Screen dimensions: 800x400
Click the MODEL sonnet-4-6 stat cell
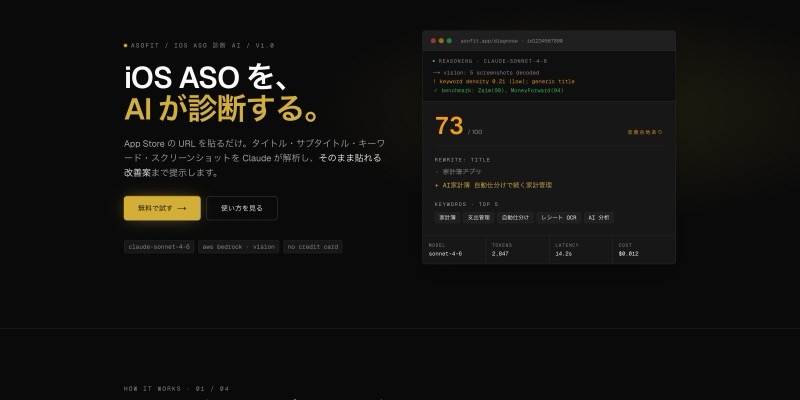click(x=454, y=249)
